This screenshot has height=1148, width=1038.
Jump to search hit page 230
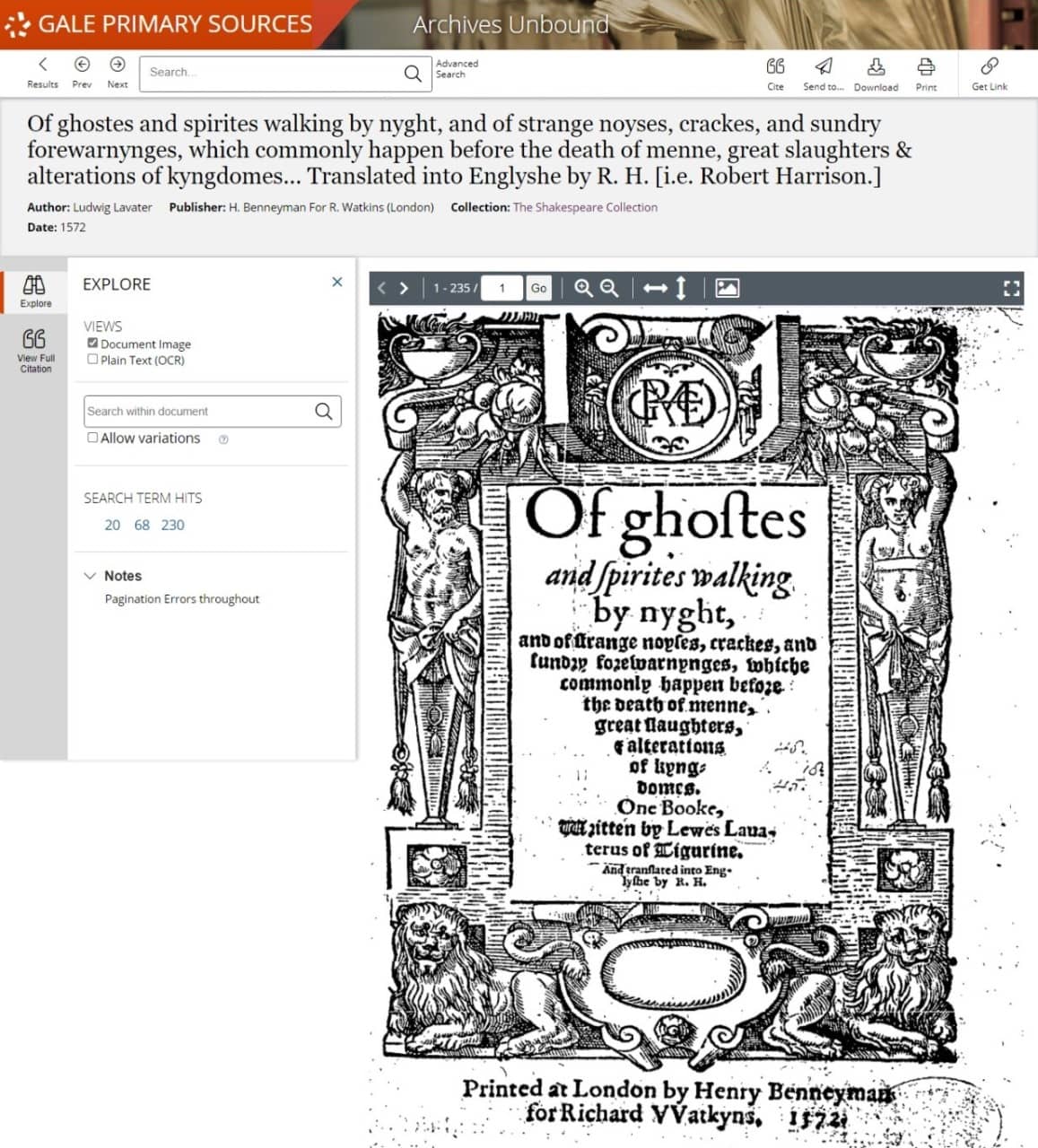pos(172,525)
